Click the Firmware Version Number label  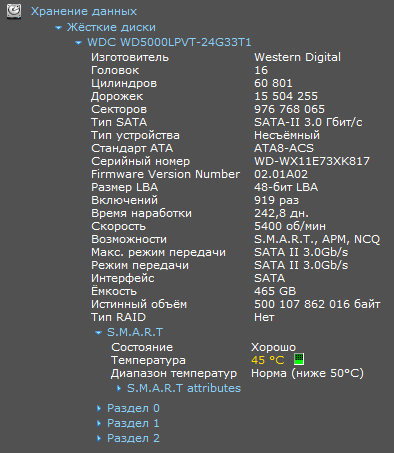tap(165, 174)
